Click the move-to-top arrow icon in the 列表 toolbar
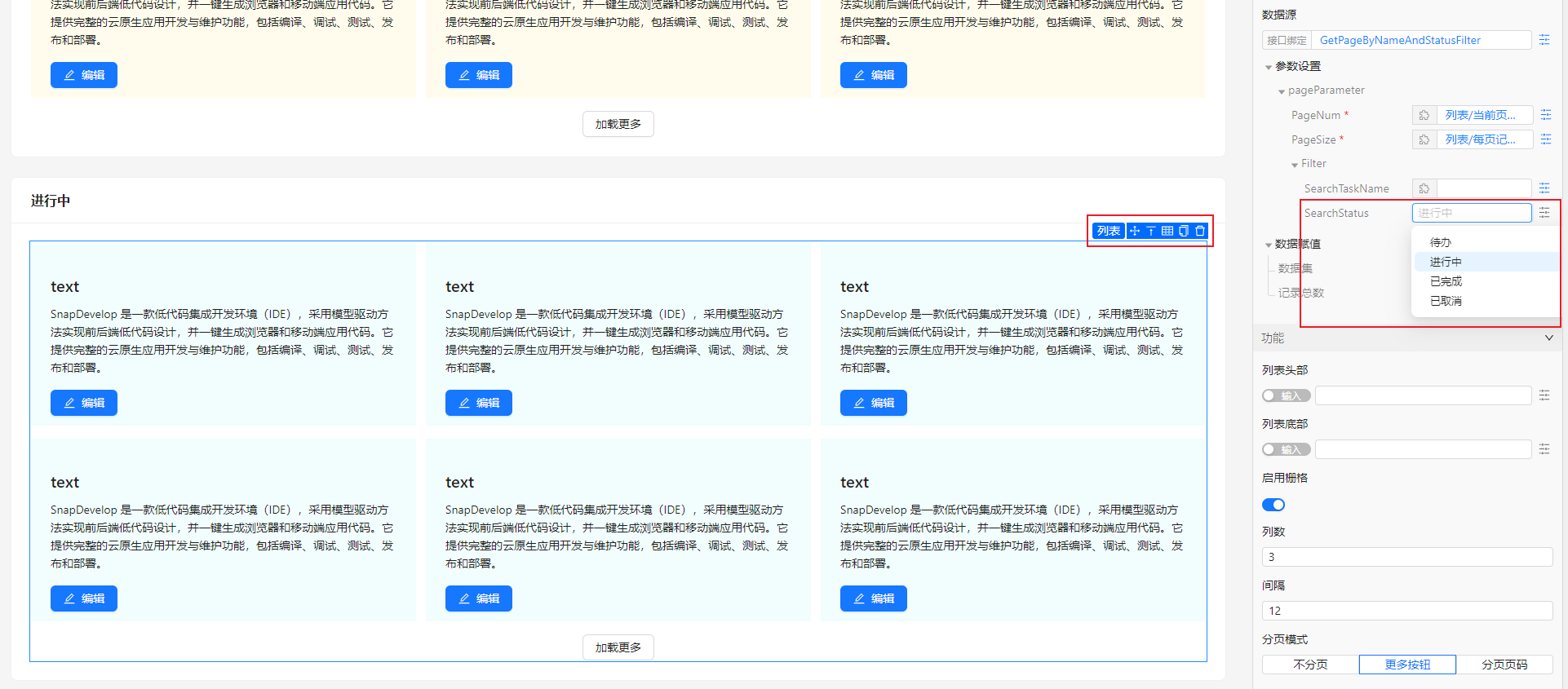The height and width of the screenshot is (689, 1568). (1151, 231)
